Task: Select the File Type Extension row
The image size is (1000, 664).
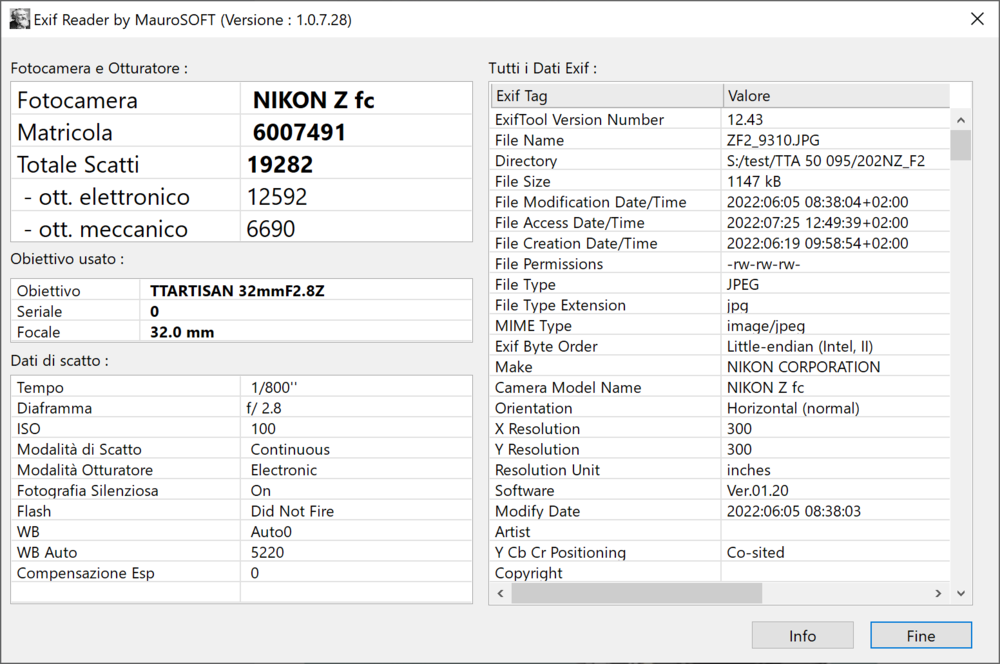Action: point(719,305)
